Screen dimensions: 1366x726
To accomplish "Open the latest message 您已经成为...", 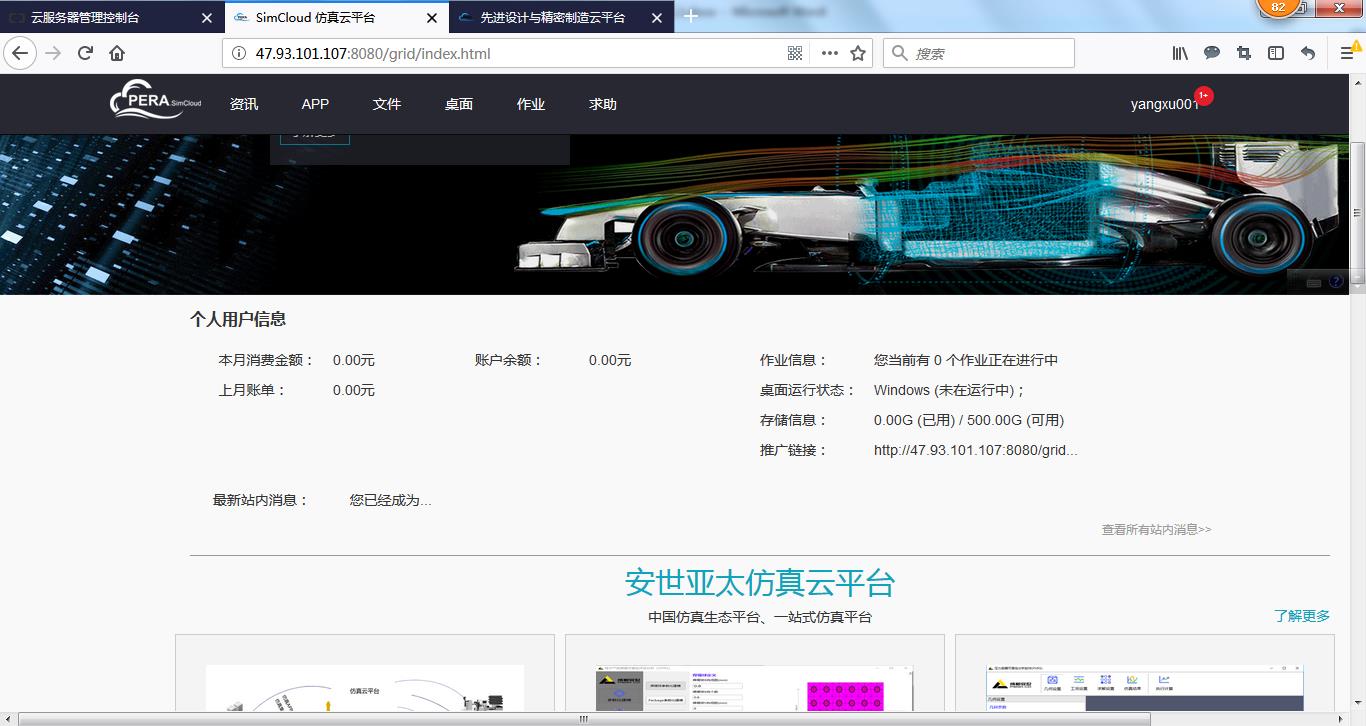I will (x=391, y=500).
